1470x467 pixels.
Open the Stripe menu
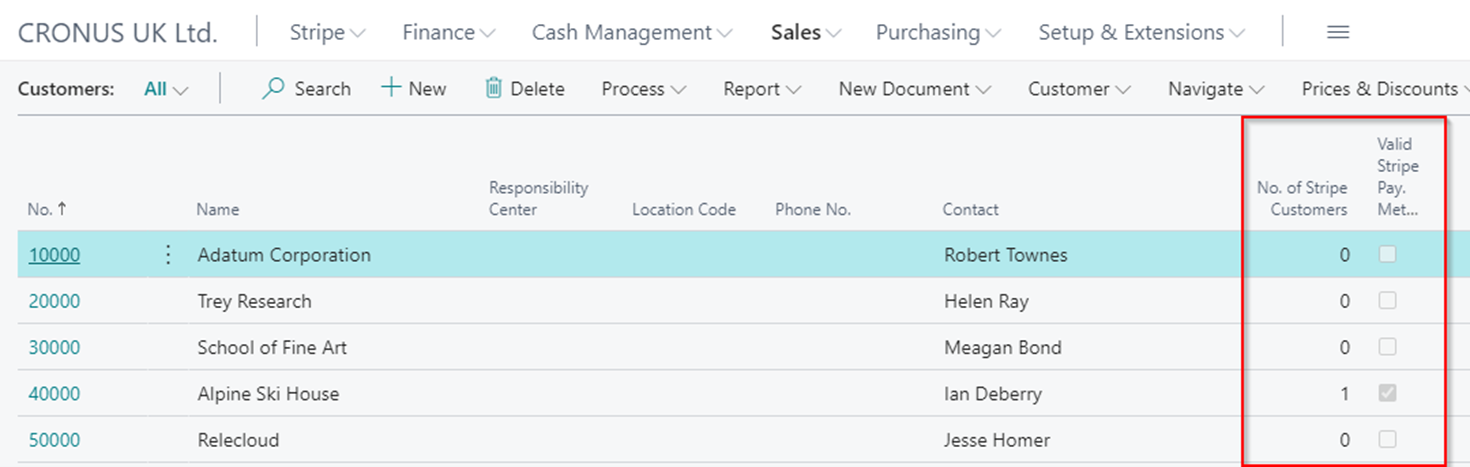point(327,33)
